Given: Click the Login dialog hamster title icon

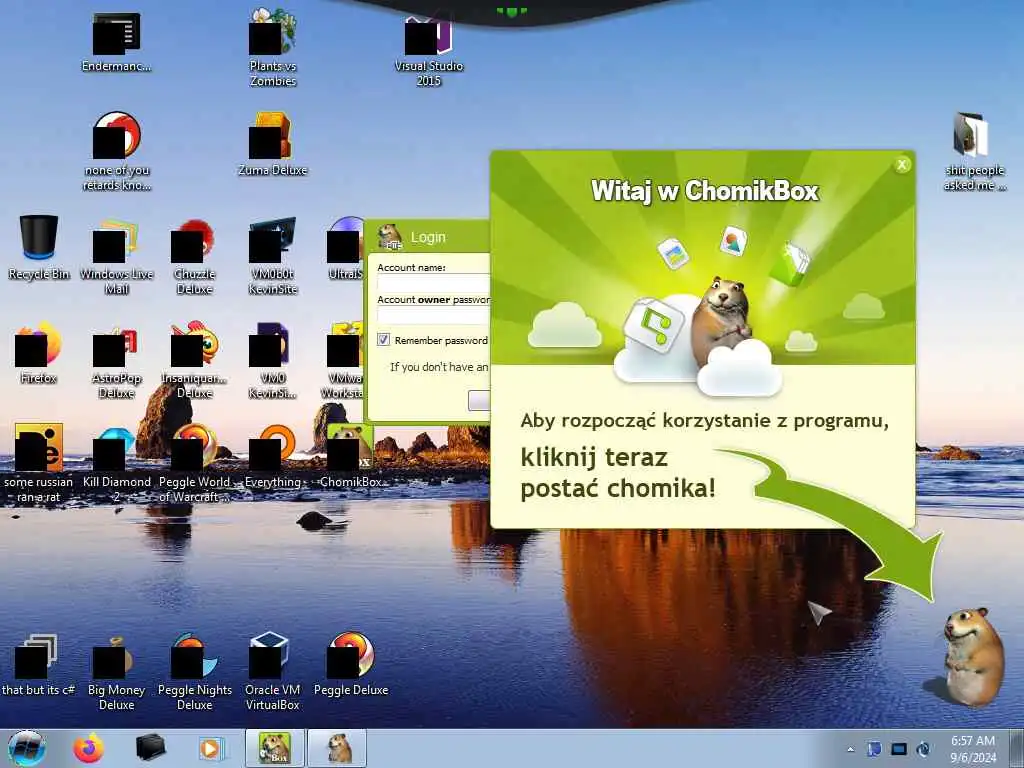Looking at the screenshot, I should click(x=391, y=236).
